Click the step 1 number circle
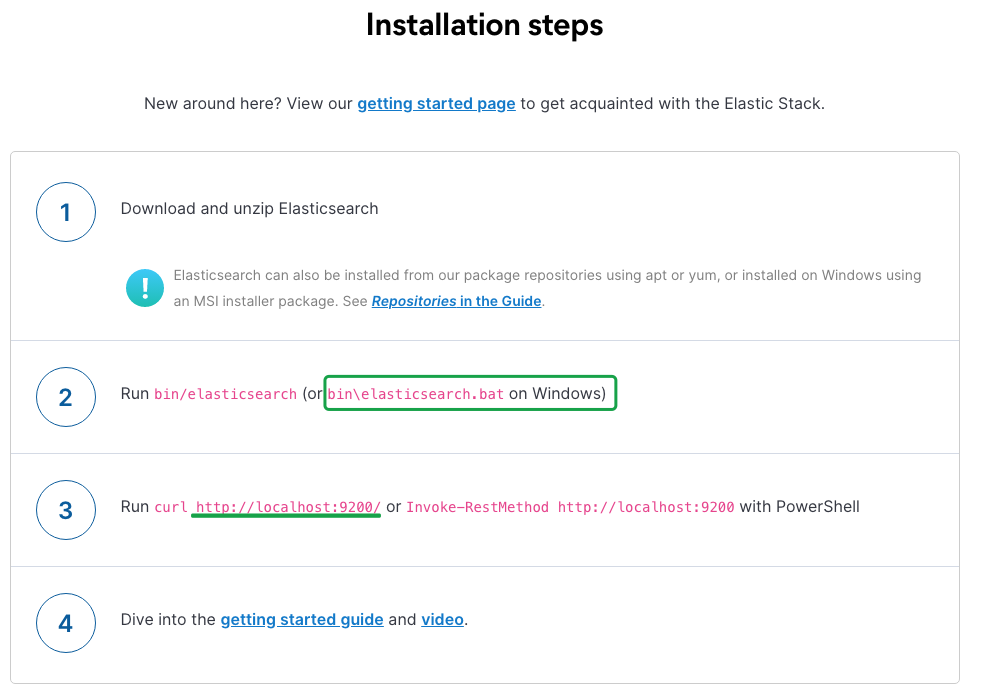The image size is (983, 695). tap(66, 211)
